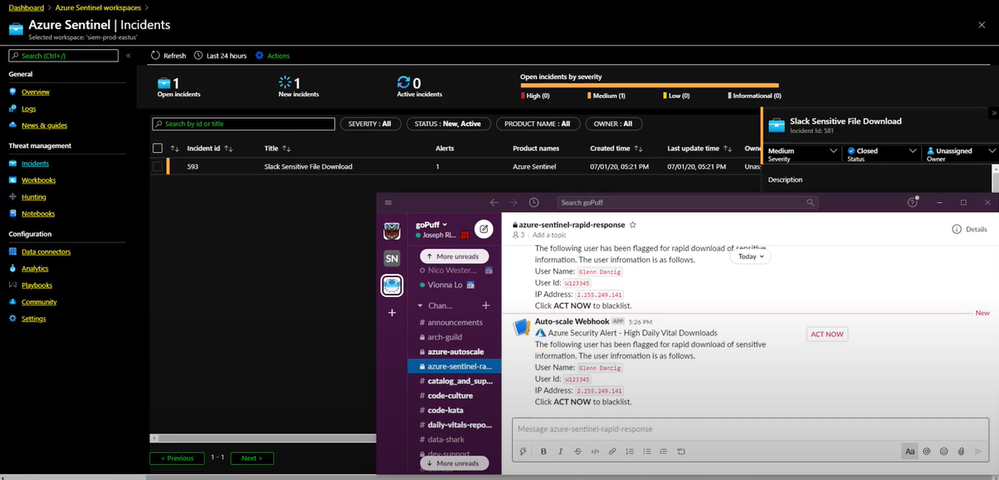Open Data connectors configuration
The image size is (999, 480).
pos(46,252)
